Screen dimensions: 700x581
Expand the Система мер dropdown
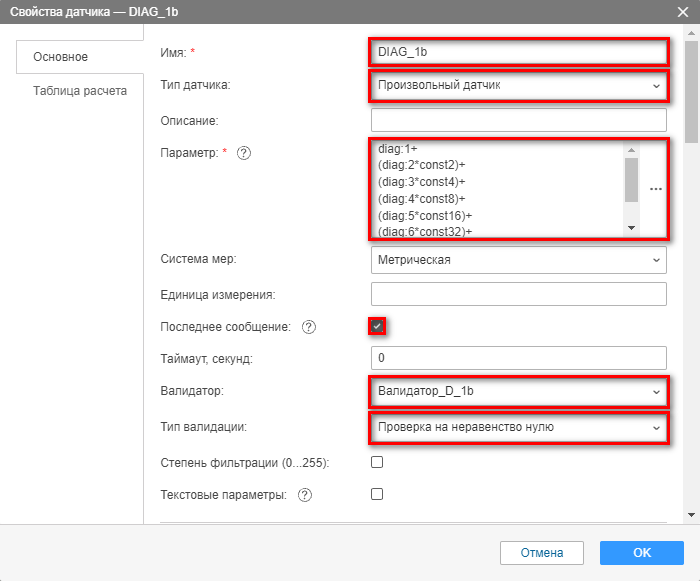click(x=518, y=260)
